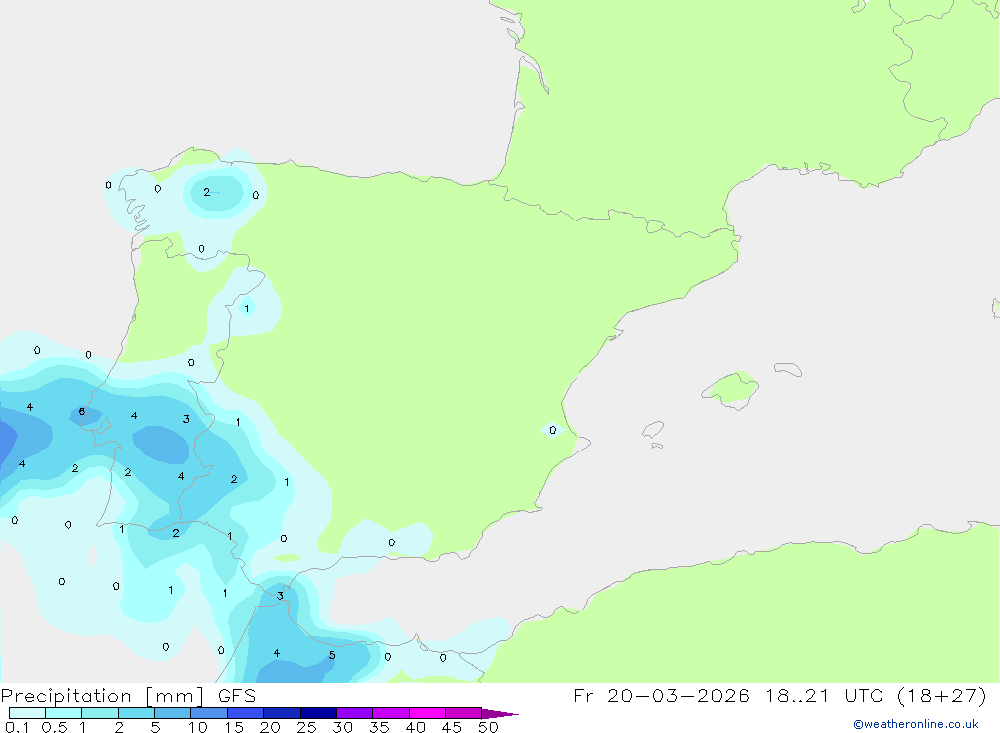Image resolution: width=1000 pixels, height=733 pixels.
Task: Click the '0.1' legend scale label
Action: pos(17,727)
